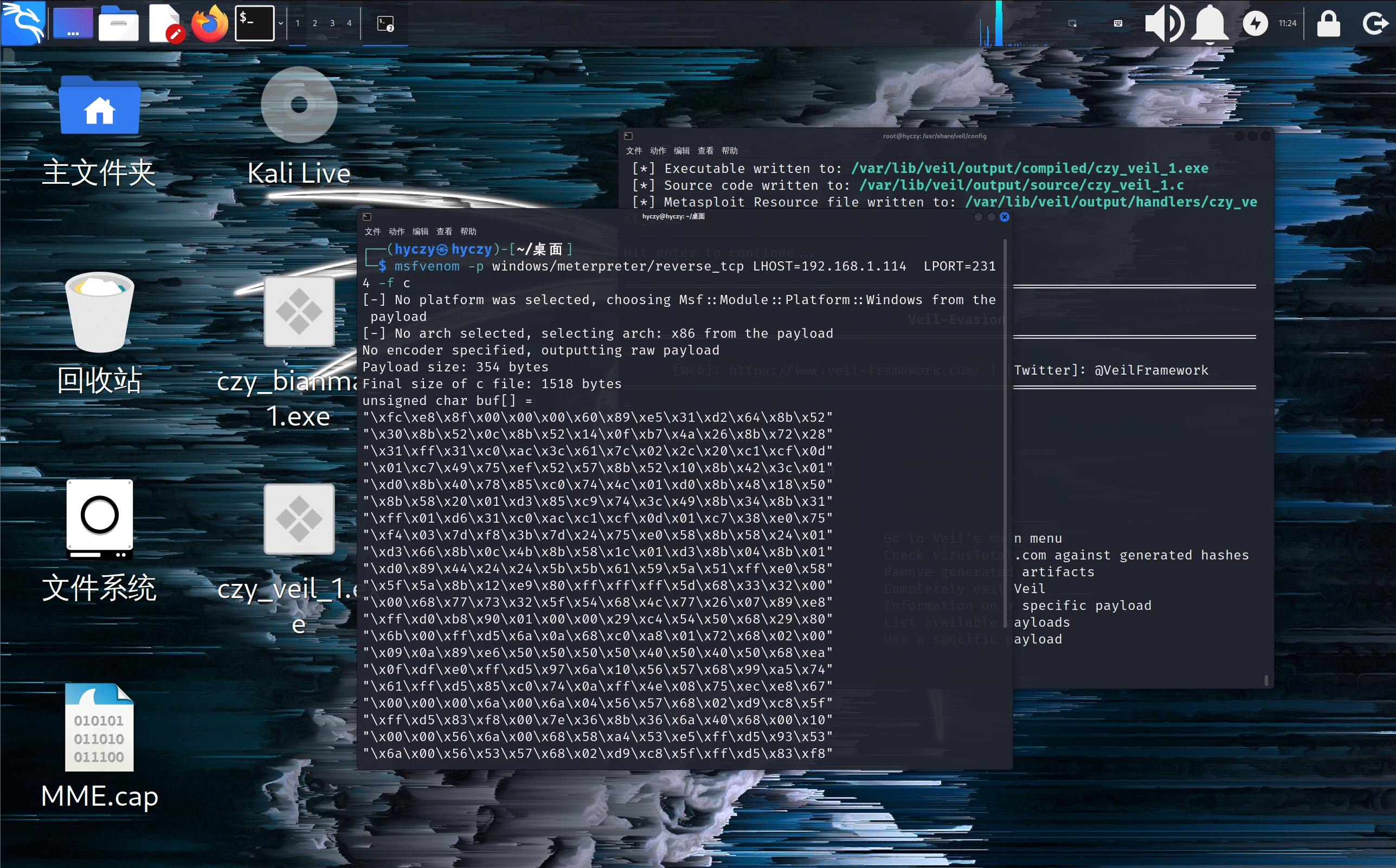Open the Kali dragon applications menu

[23, 23]
